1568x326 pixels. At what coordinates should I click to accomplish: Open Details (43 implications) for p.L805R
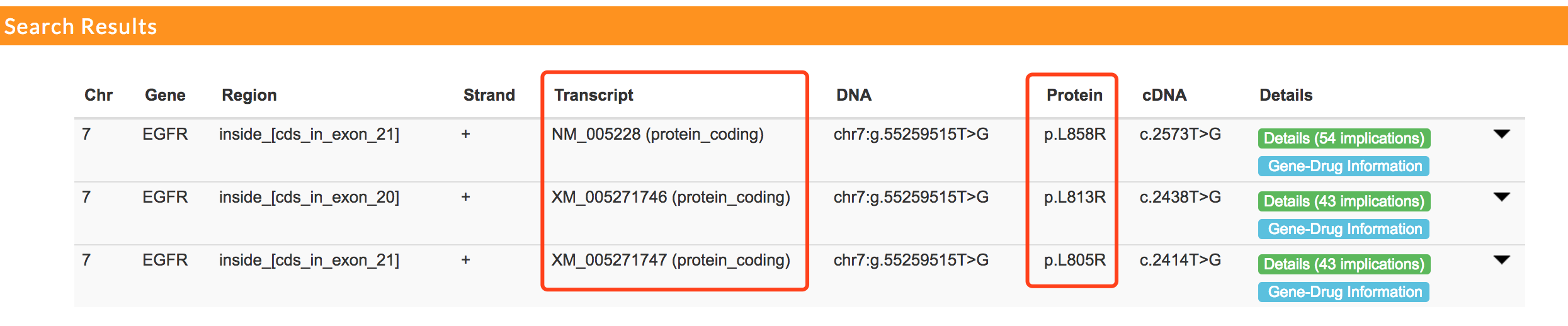(x=1344, y=264)
